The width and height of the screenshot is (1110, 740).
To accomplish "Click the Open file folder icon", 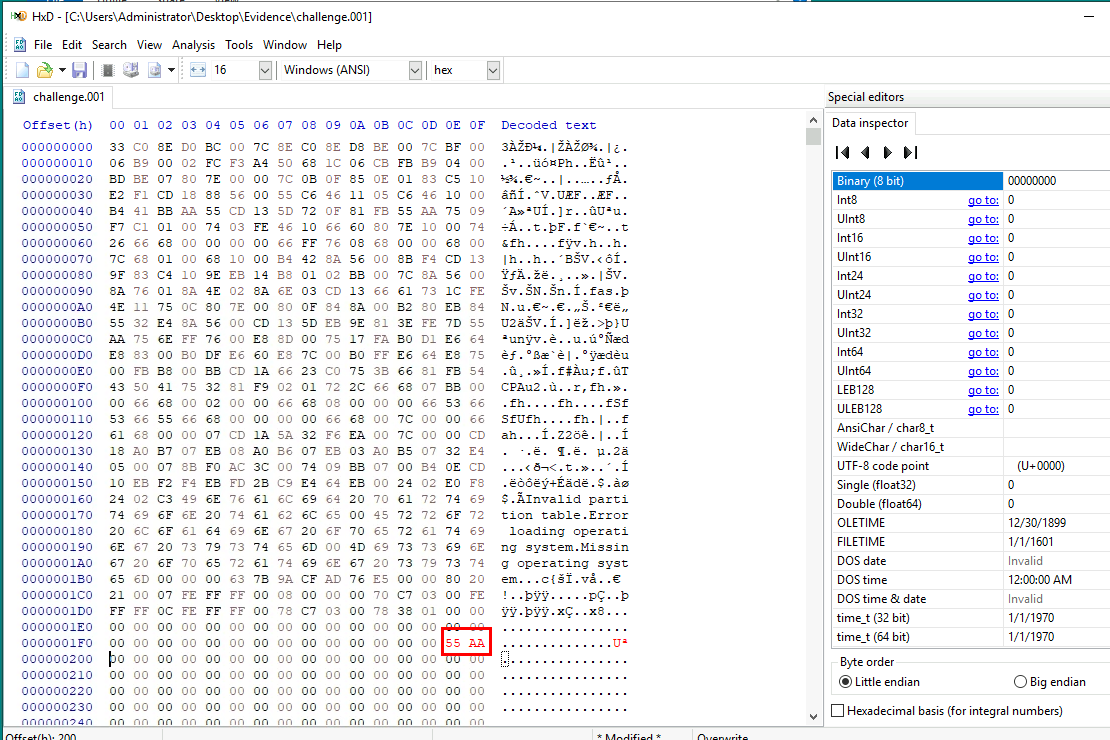I will click(44, 70).
